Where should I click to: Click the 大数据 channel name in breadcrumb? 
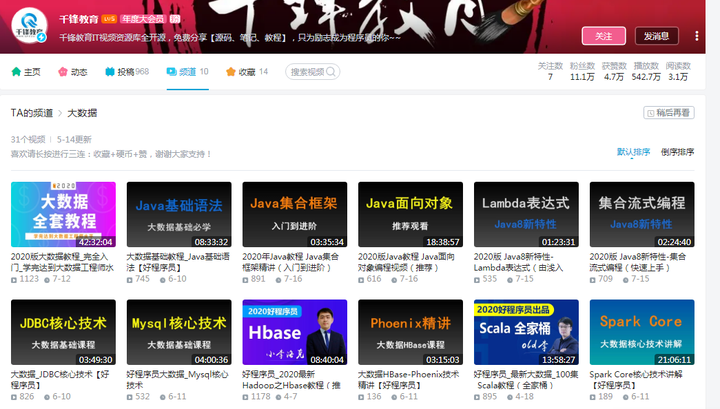[82, 113]
